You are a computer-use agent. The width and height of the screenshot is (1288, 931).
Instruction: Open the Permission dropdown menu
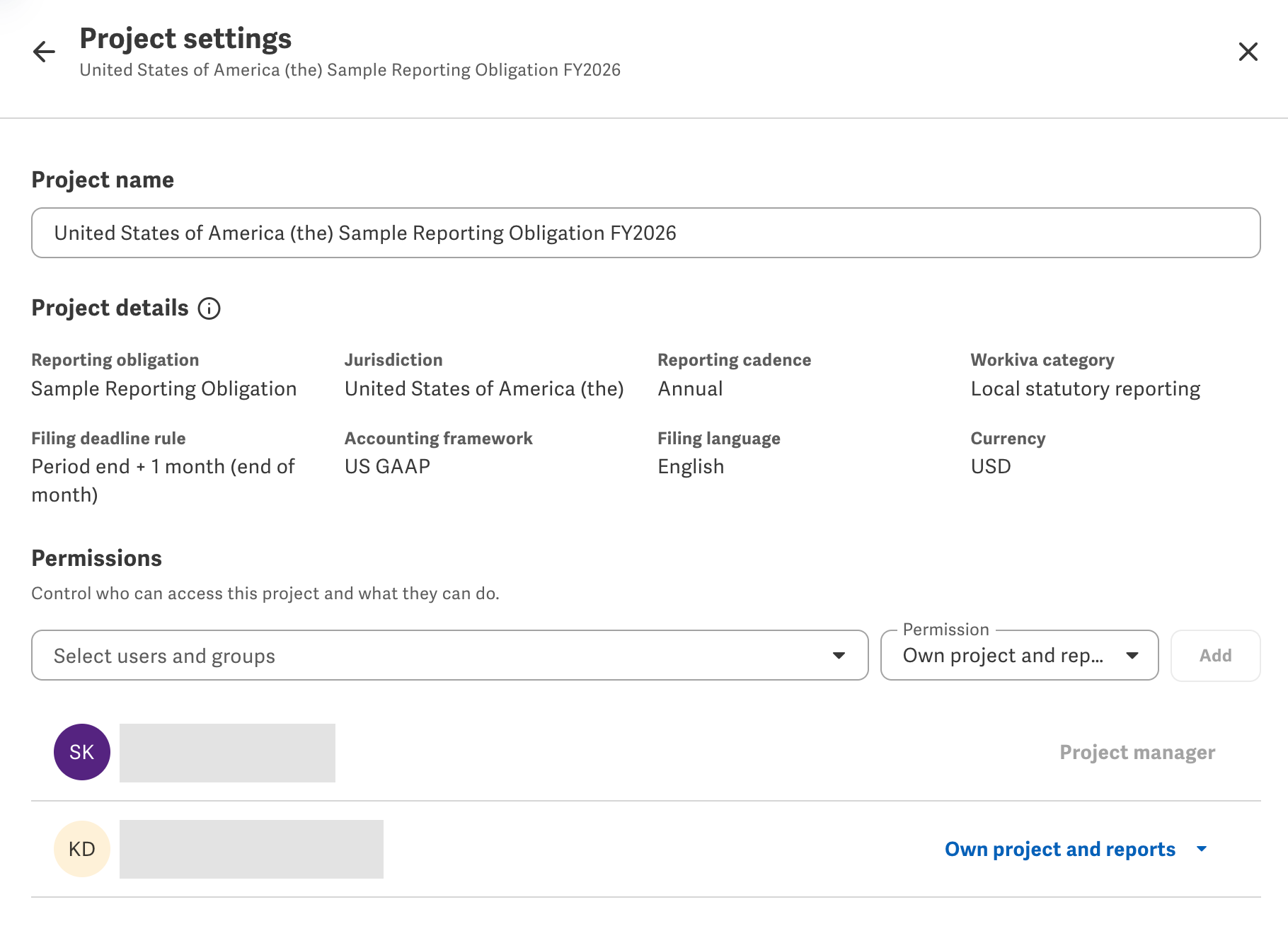pyautogui.click(x=1019, y=655)
